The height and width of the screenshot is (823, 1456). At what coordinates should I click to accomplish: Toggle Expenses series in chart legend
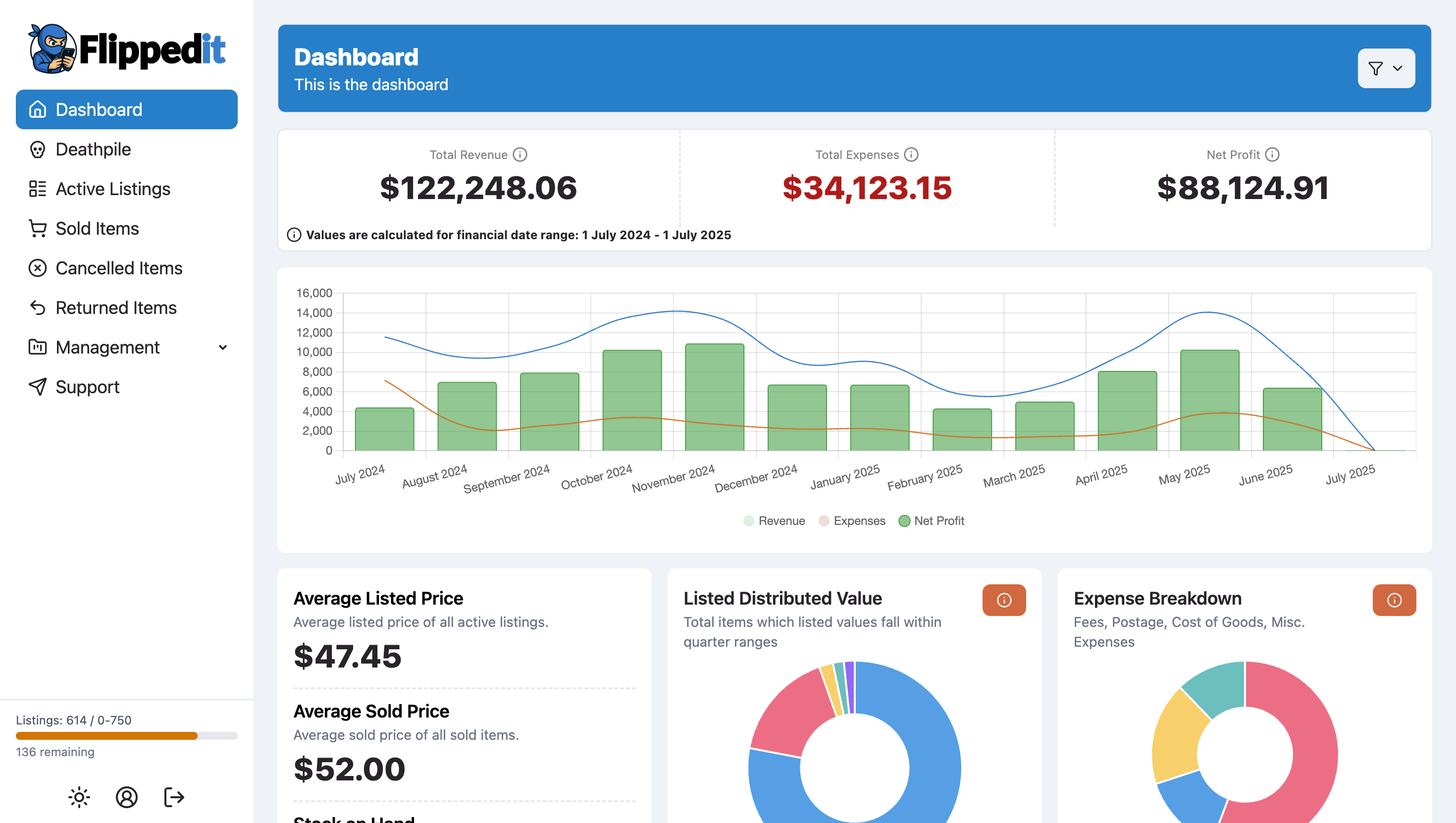point(851,520)
